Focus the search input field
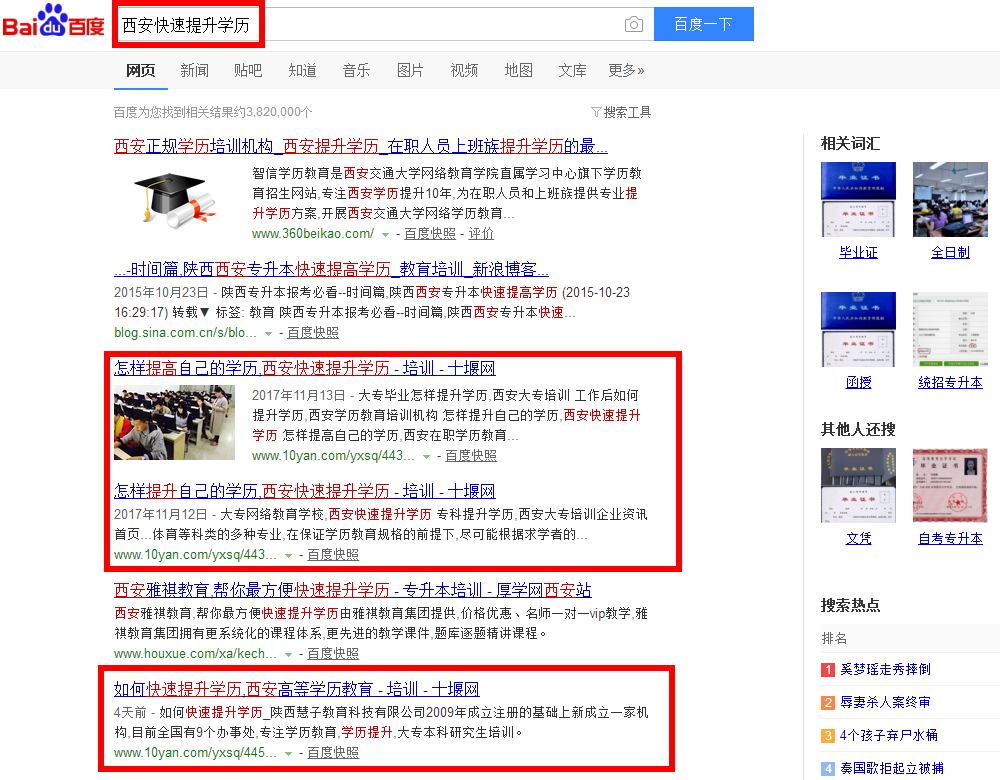The height and width of the screenshot is (780, 1000). 383,24
